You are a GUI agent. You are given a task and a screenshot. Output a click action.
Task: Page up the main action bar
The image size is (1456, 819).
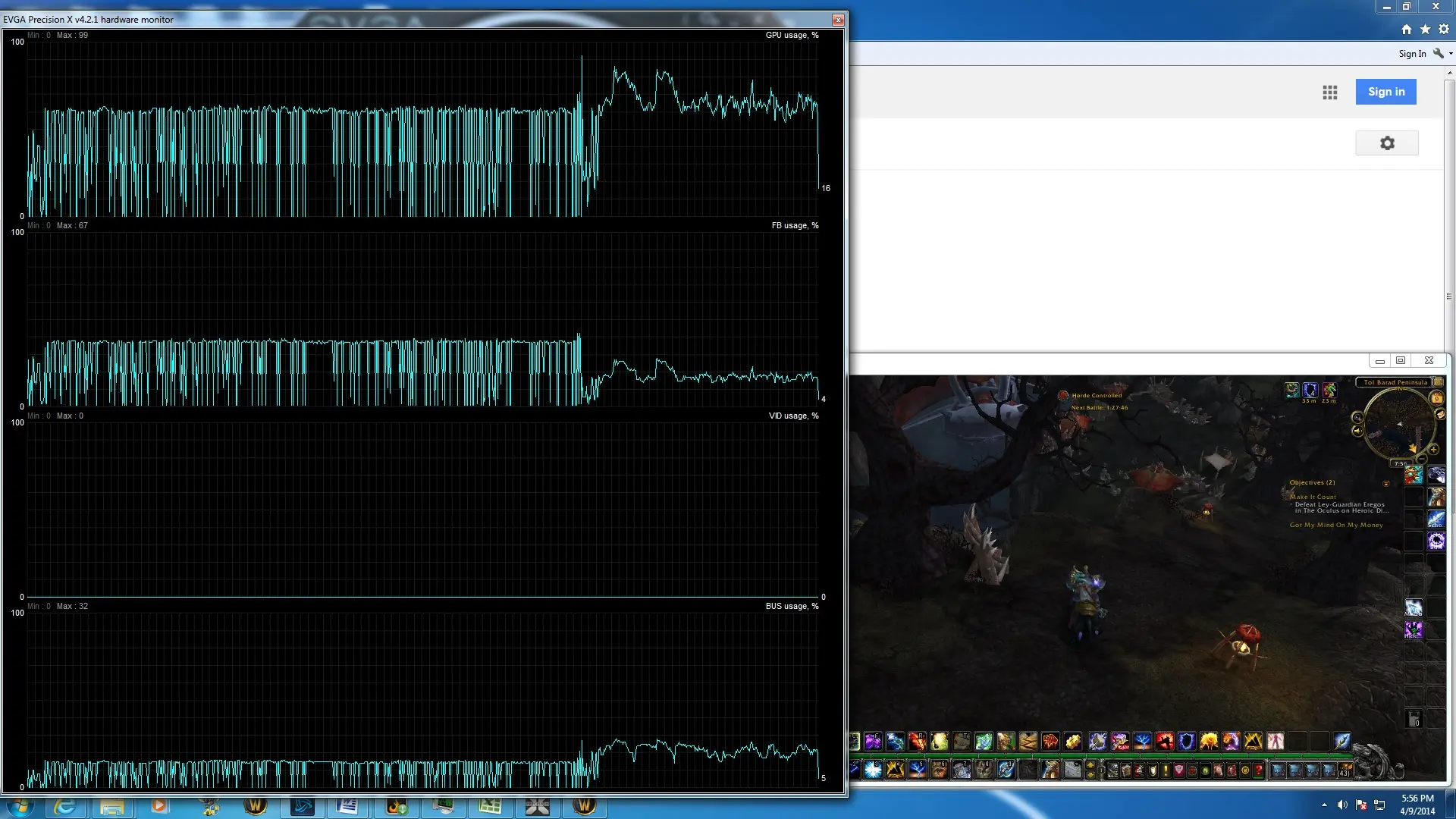(1090, 765)
